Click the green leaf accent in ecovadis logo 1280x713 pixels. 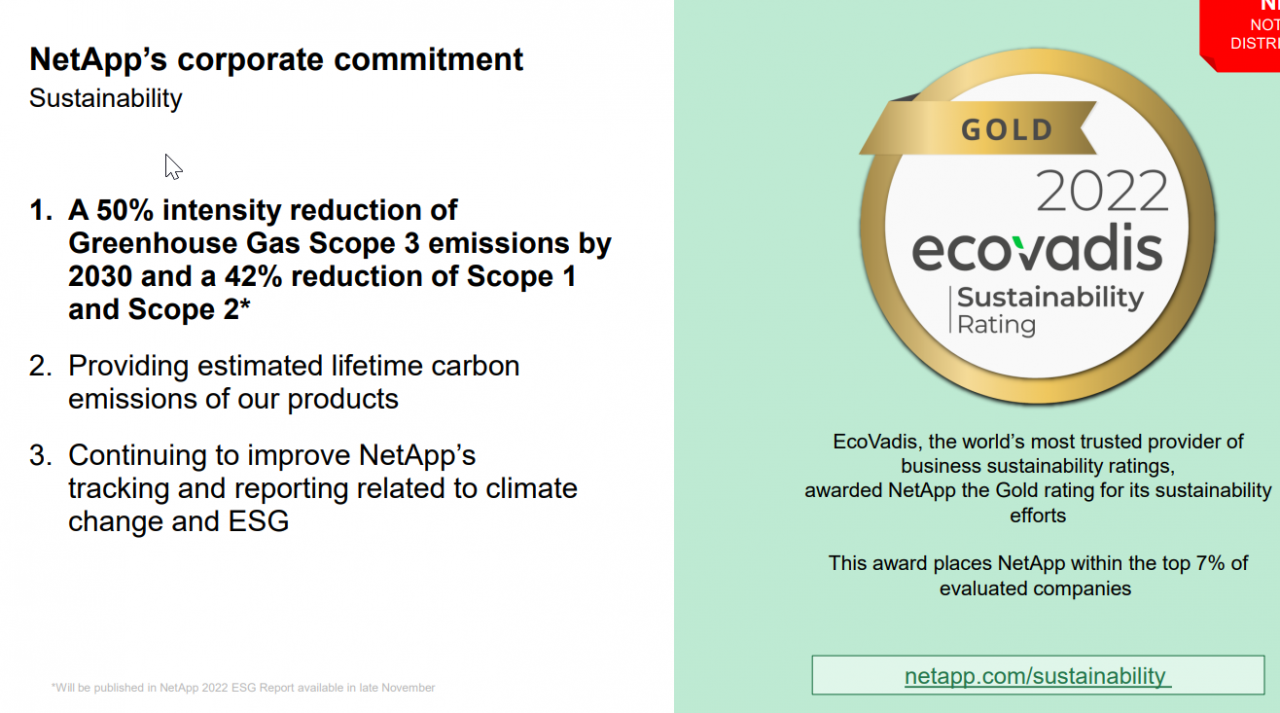[1017, 244]
